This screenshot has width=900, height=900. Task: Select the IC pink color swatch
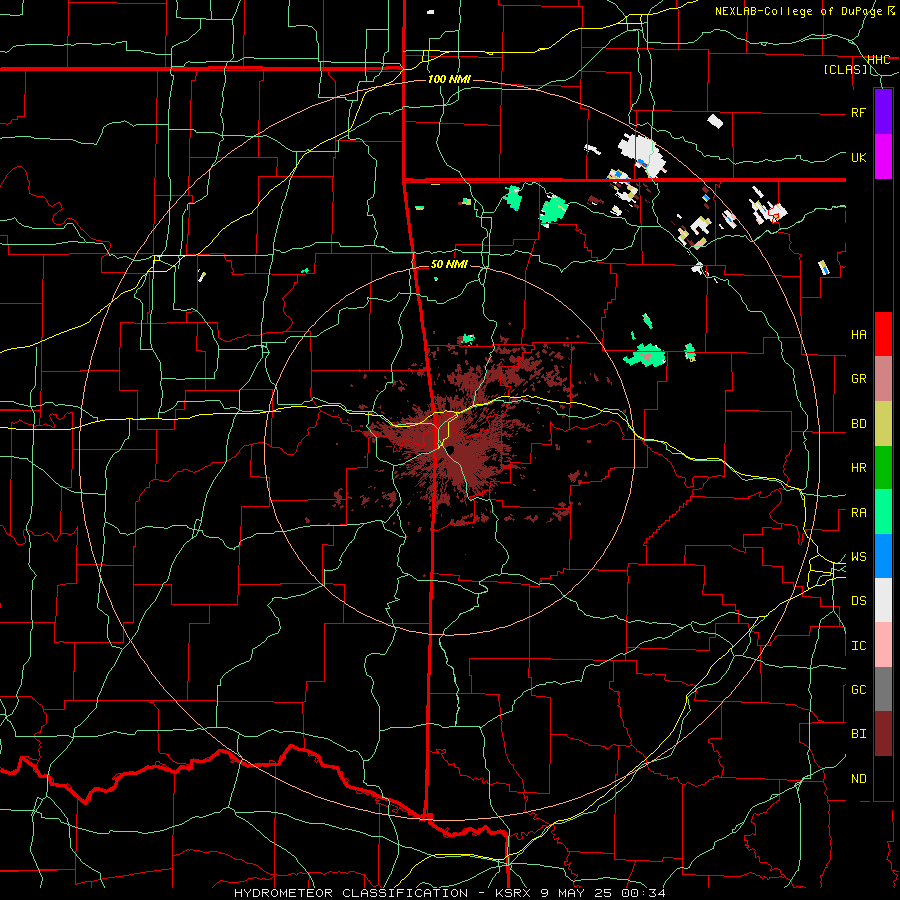883,645
